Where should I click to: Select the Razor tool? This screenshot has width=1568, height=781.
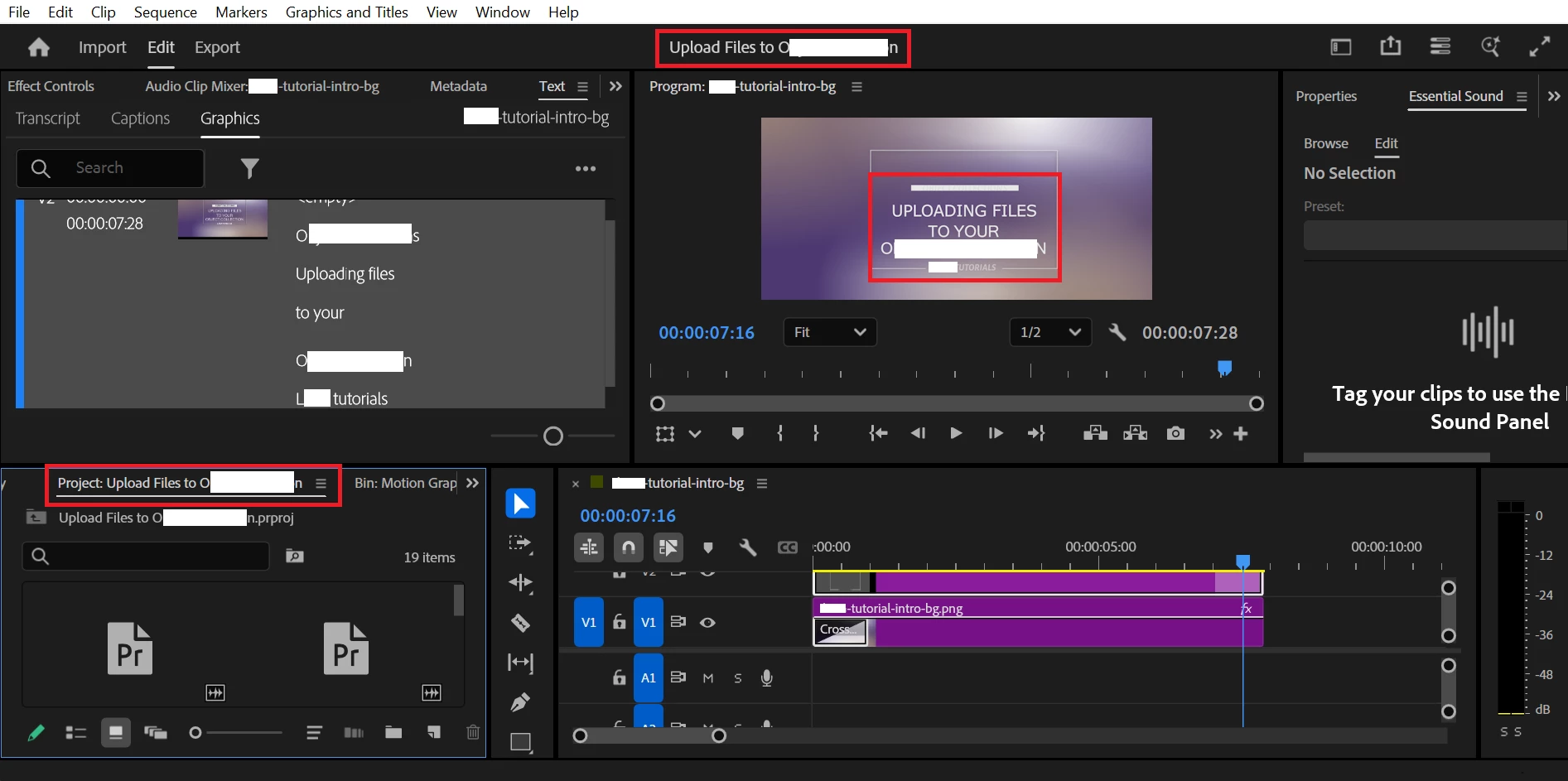[x=520, y=623]
